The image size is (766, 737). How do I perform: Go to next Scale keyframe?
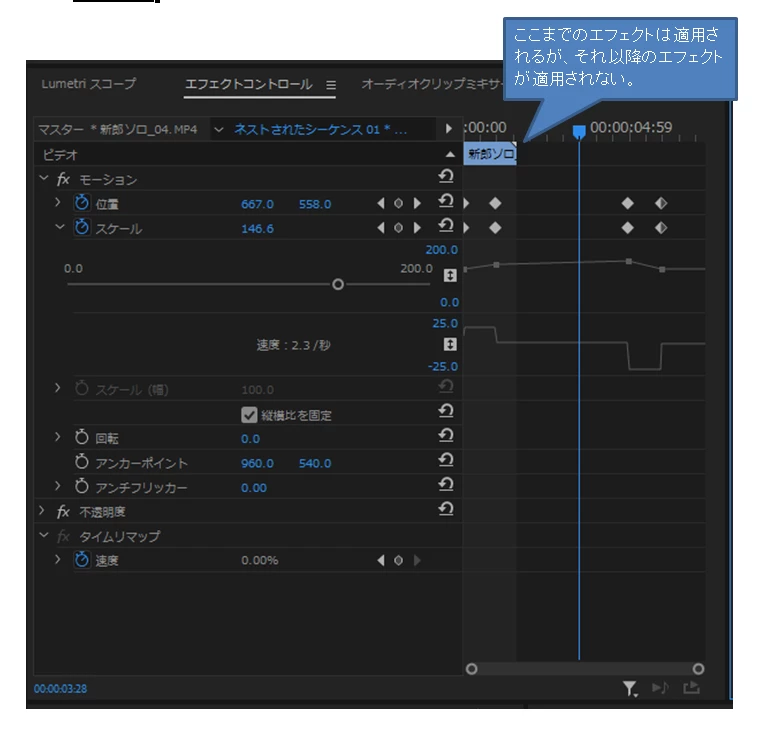pos(417,228)
